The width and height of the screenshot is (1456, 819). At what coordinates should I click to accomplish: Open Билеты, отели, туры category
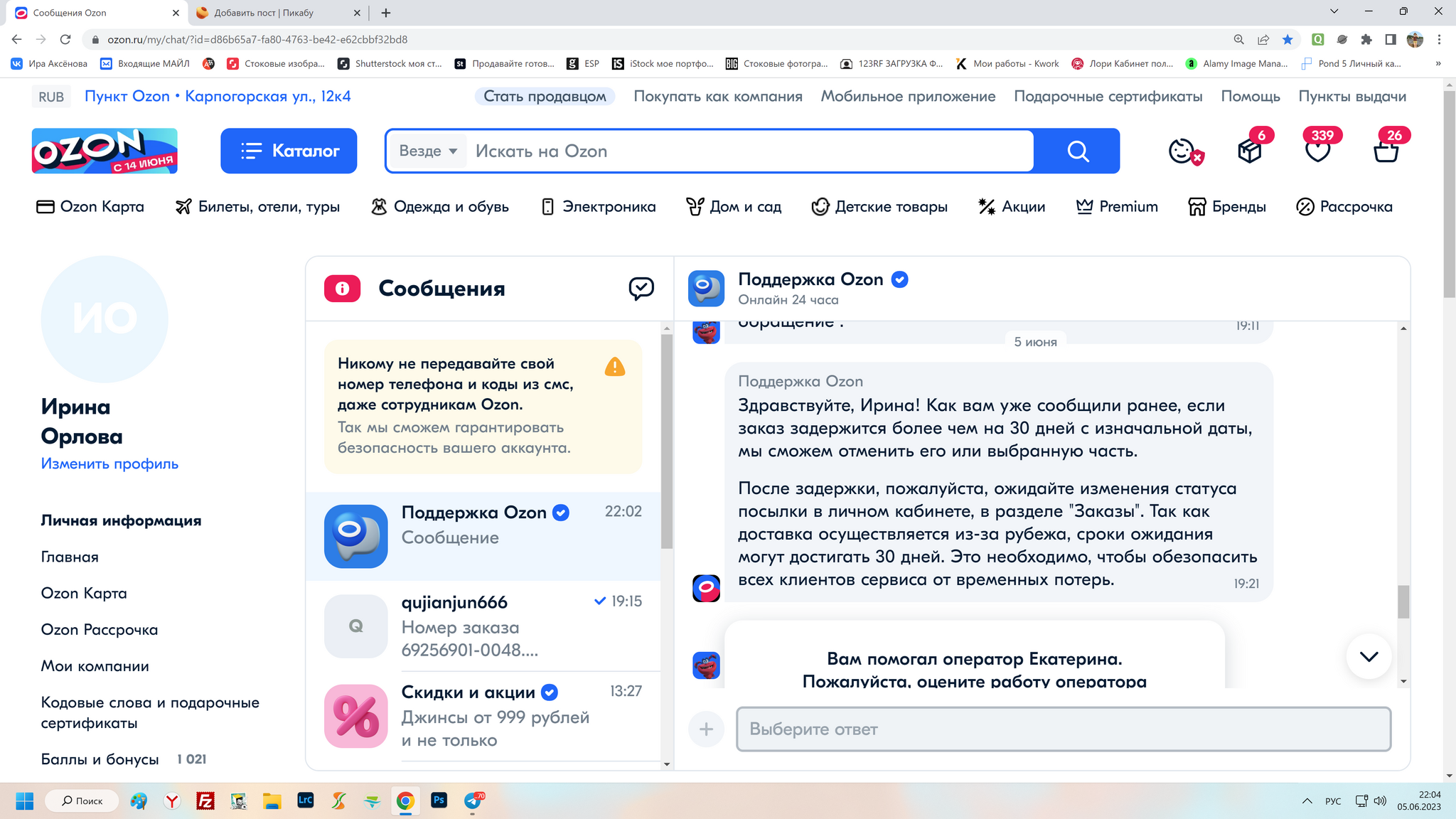257,207
